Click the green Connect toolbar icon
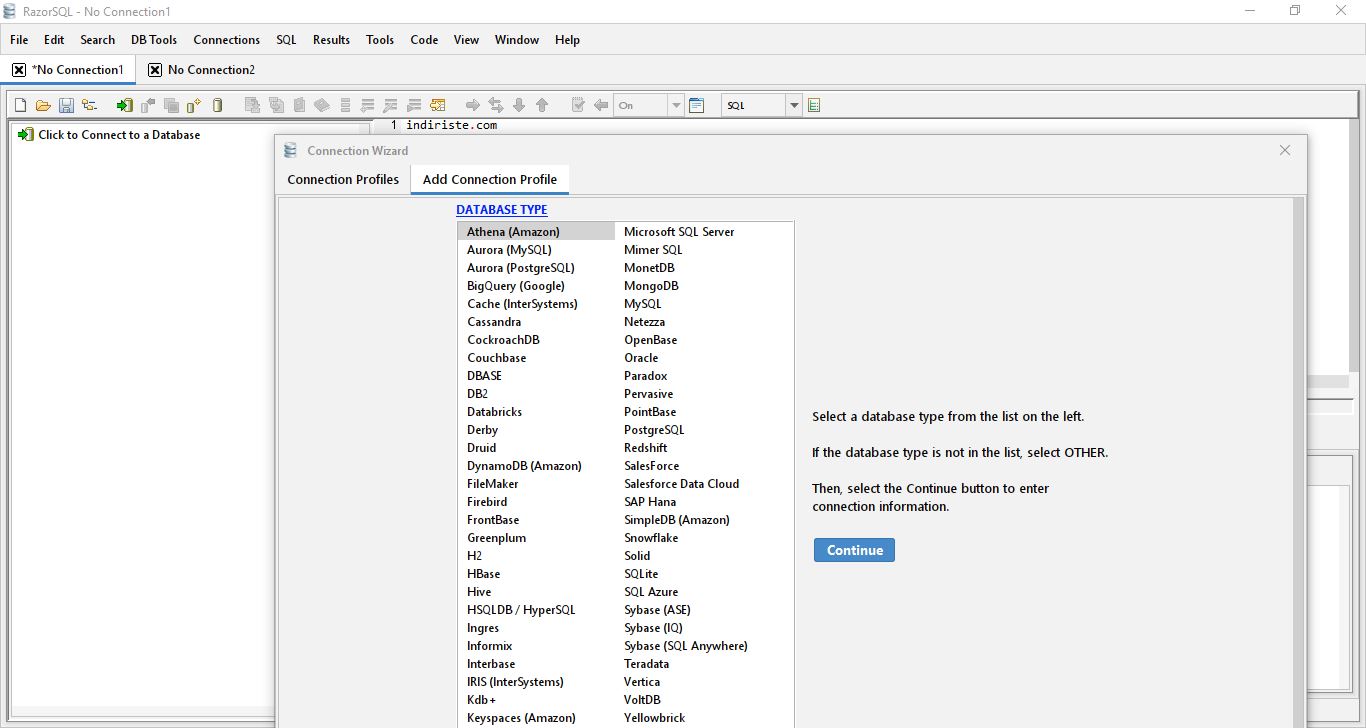The image size is (1366, 728). click(x=125, y=105)
